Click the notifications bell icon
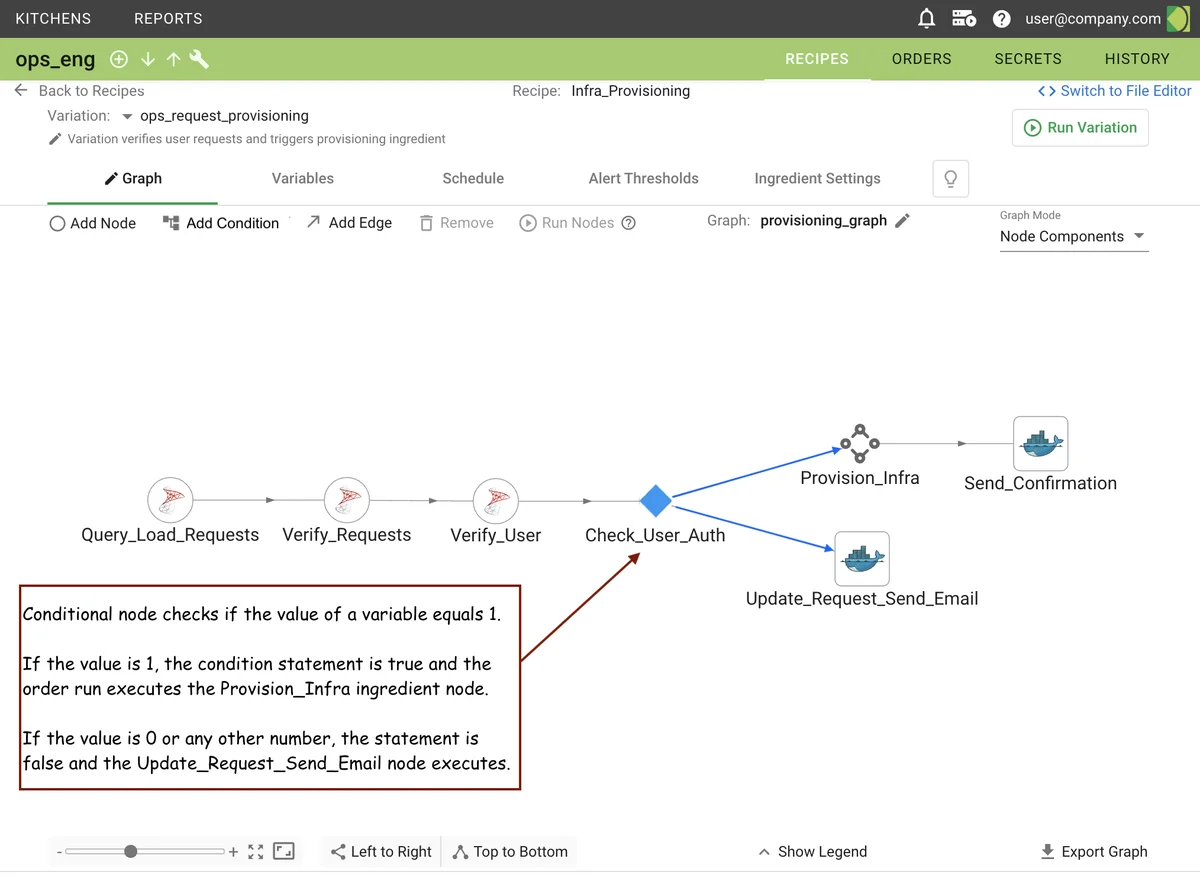The image size is (1200, 878). (927, 18)
